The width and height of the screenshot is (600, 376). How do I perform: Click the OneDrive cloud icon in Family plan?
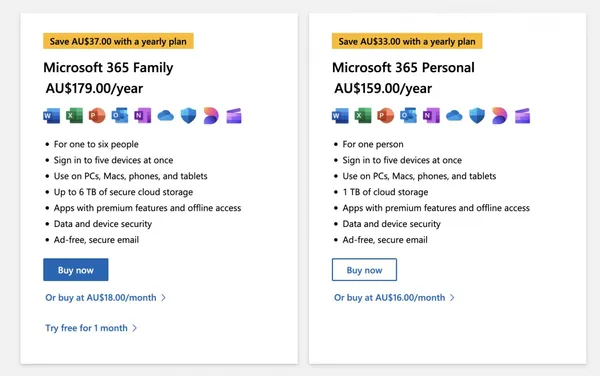point(165,116)
